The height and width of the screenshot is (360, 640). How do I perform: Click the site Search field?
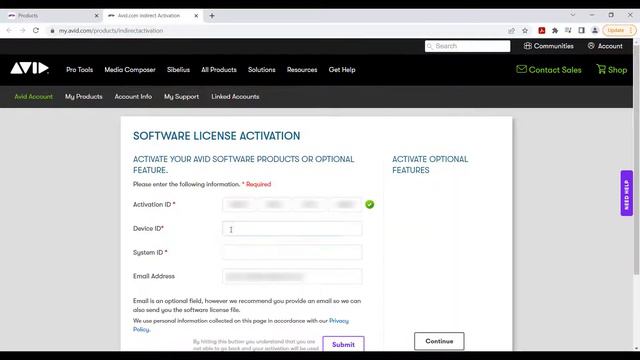[x=467, y=46]
